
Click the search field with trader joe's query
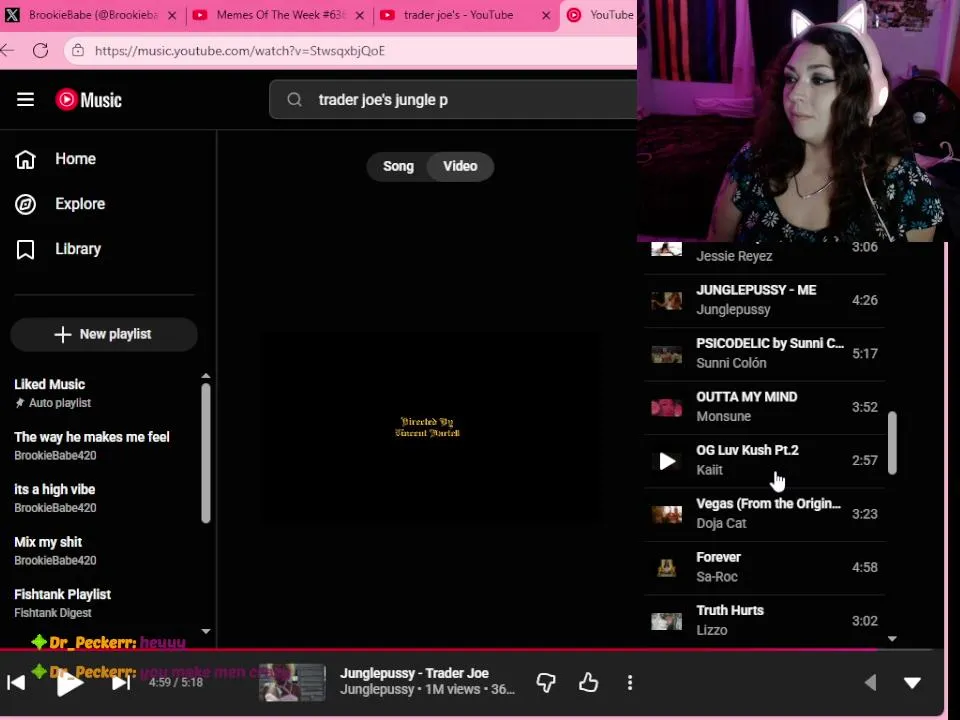coord(453,99)
